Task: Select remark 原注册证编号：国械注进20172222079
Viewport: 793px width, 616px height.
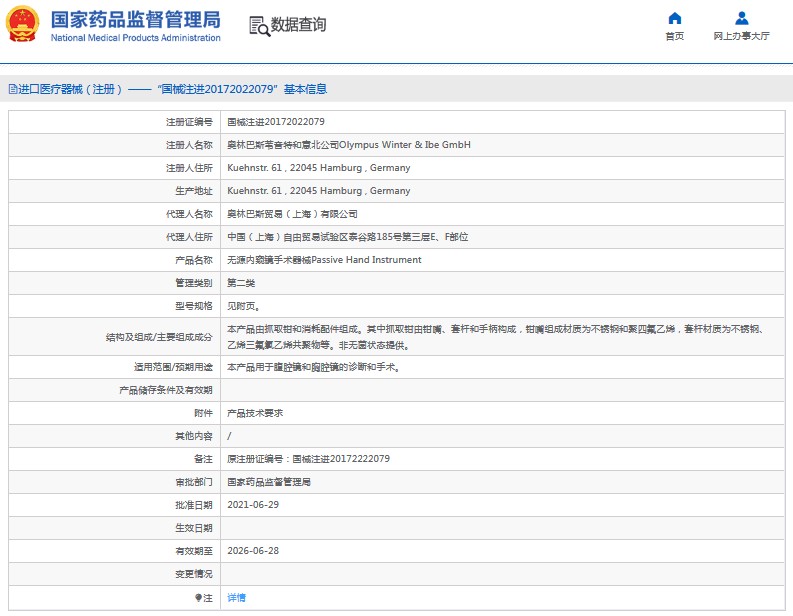Action: 309,459
